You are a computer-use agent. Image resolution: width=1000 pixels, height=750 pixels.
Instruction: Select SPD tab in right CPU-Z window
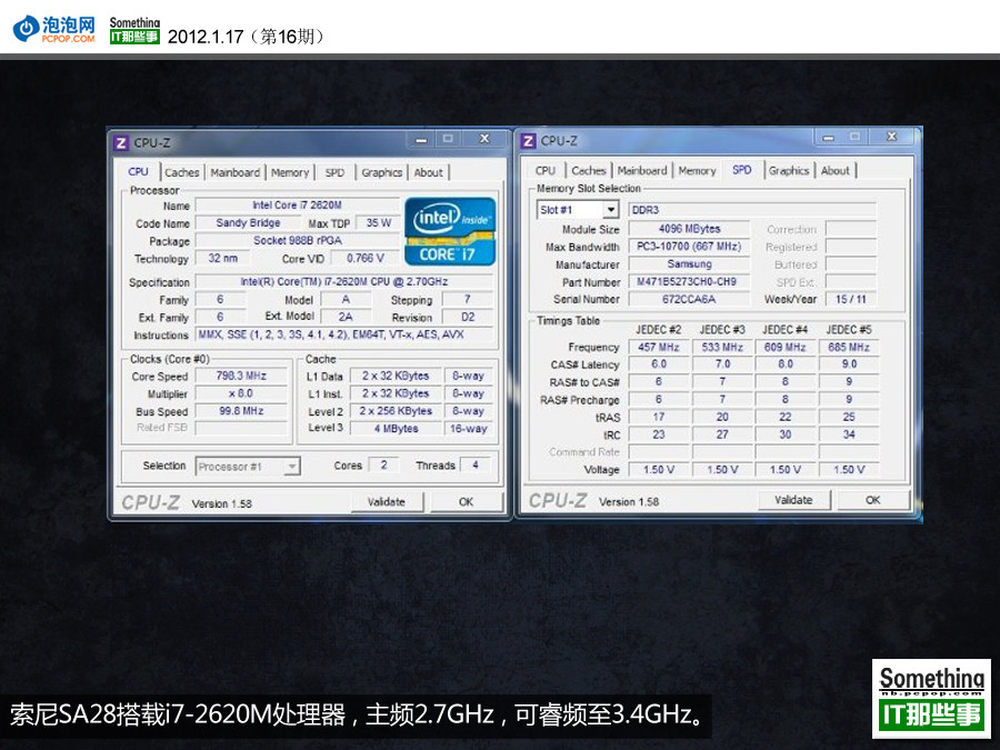742,170
